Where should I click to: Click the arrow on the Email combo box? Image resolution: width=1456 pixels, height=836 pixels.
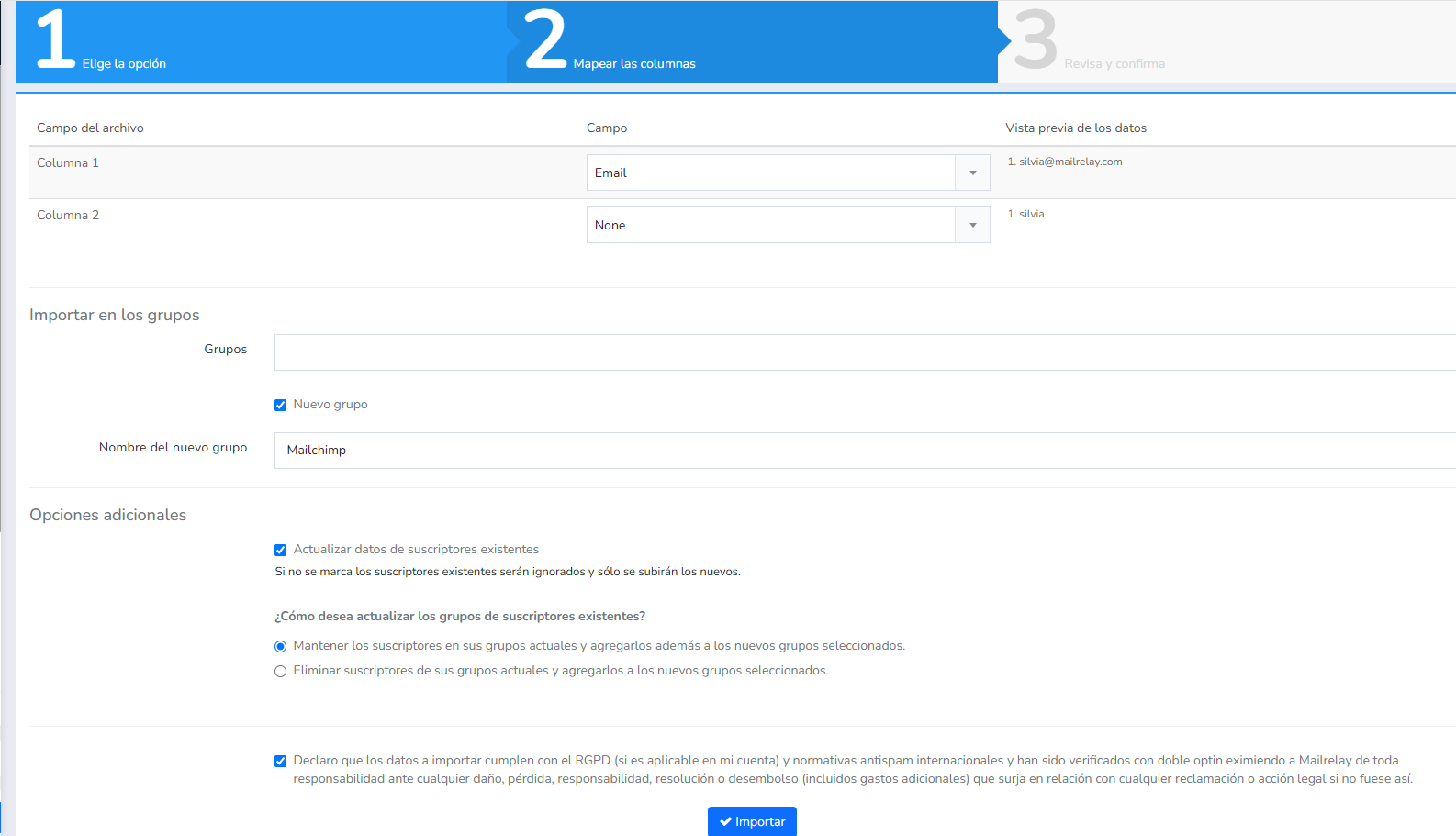[x=973, y=173]
